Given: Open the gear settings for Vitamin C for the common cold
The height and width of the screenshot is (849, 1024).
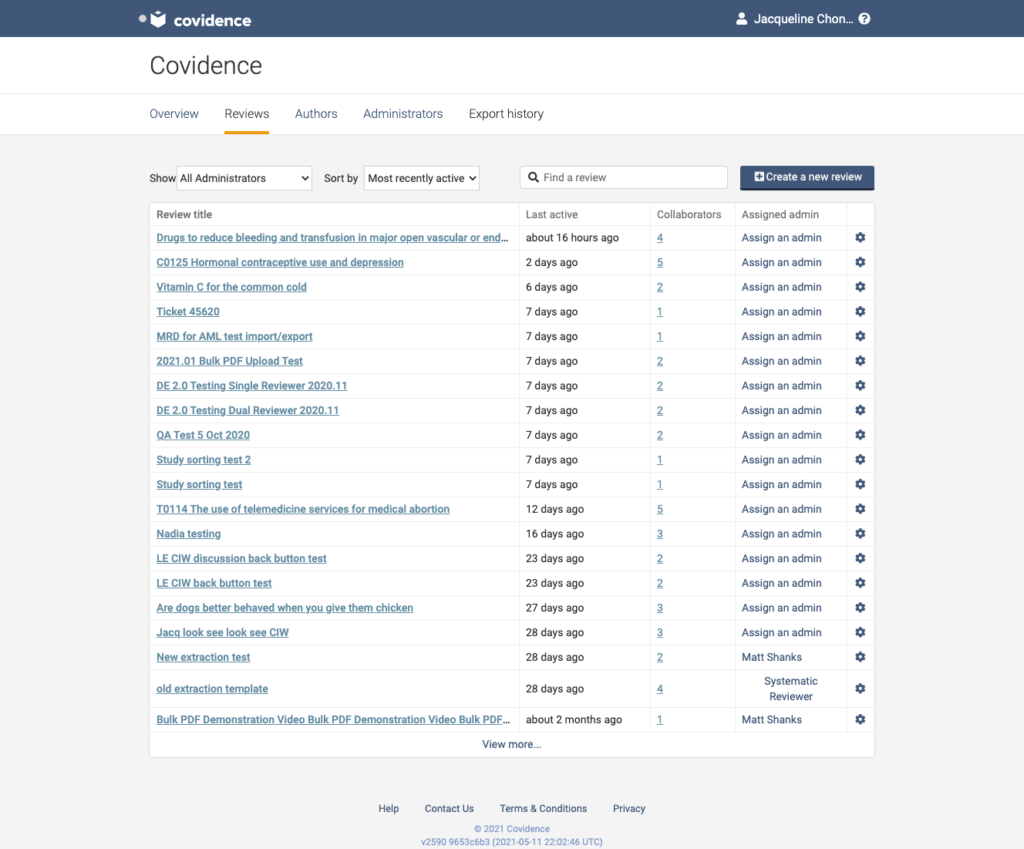Looking at the screenshot, I should 860,287.
